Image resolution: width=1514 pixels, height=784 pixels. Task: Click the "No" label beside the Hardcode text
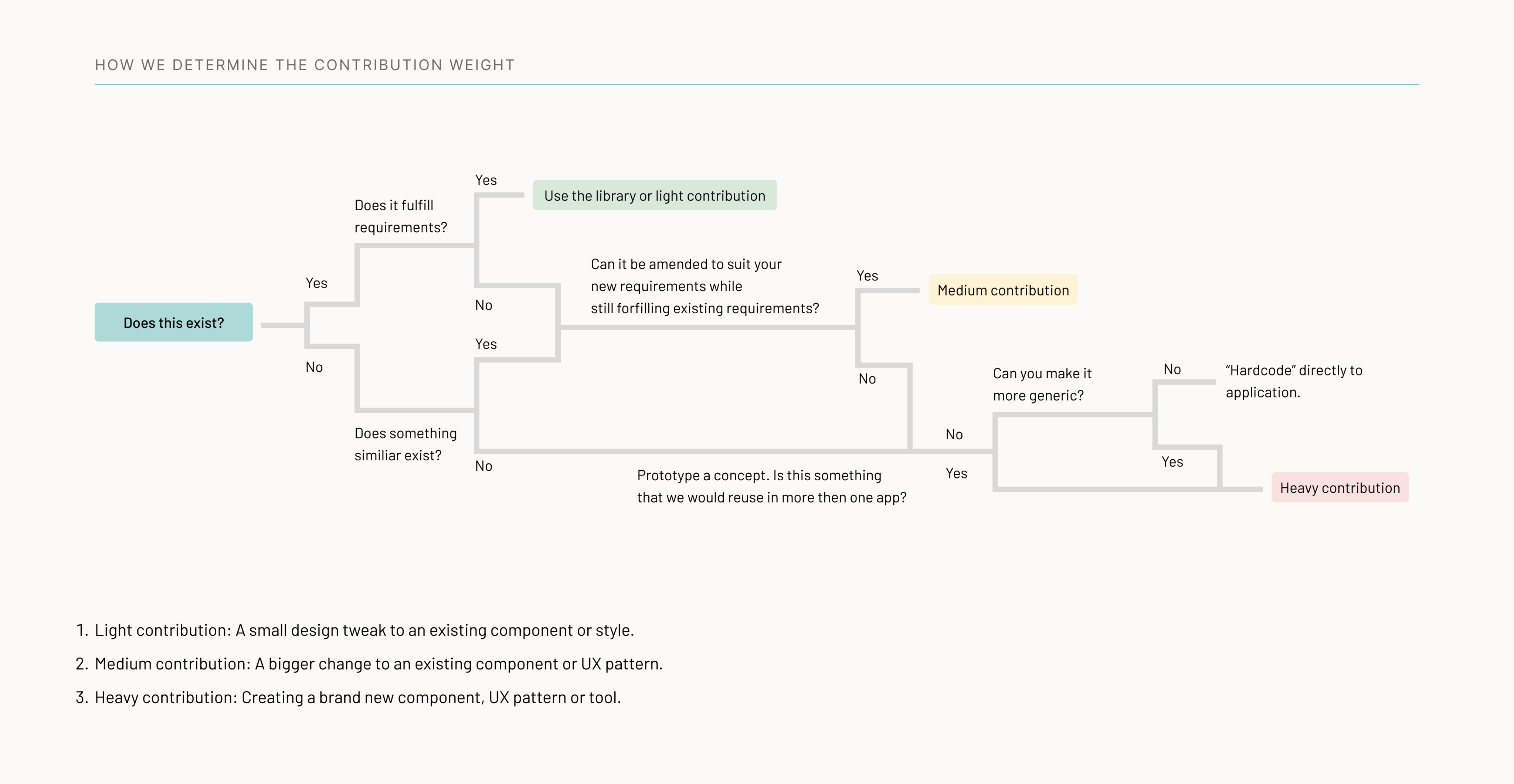(1172, 369)
